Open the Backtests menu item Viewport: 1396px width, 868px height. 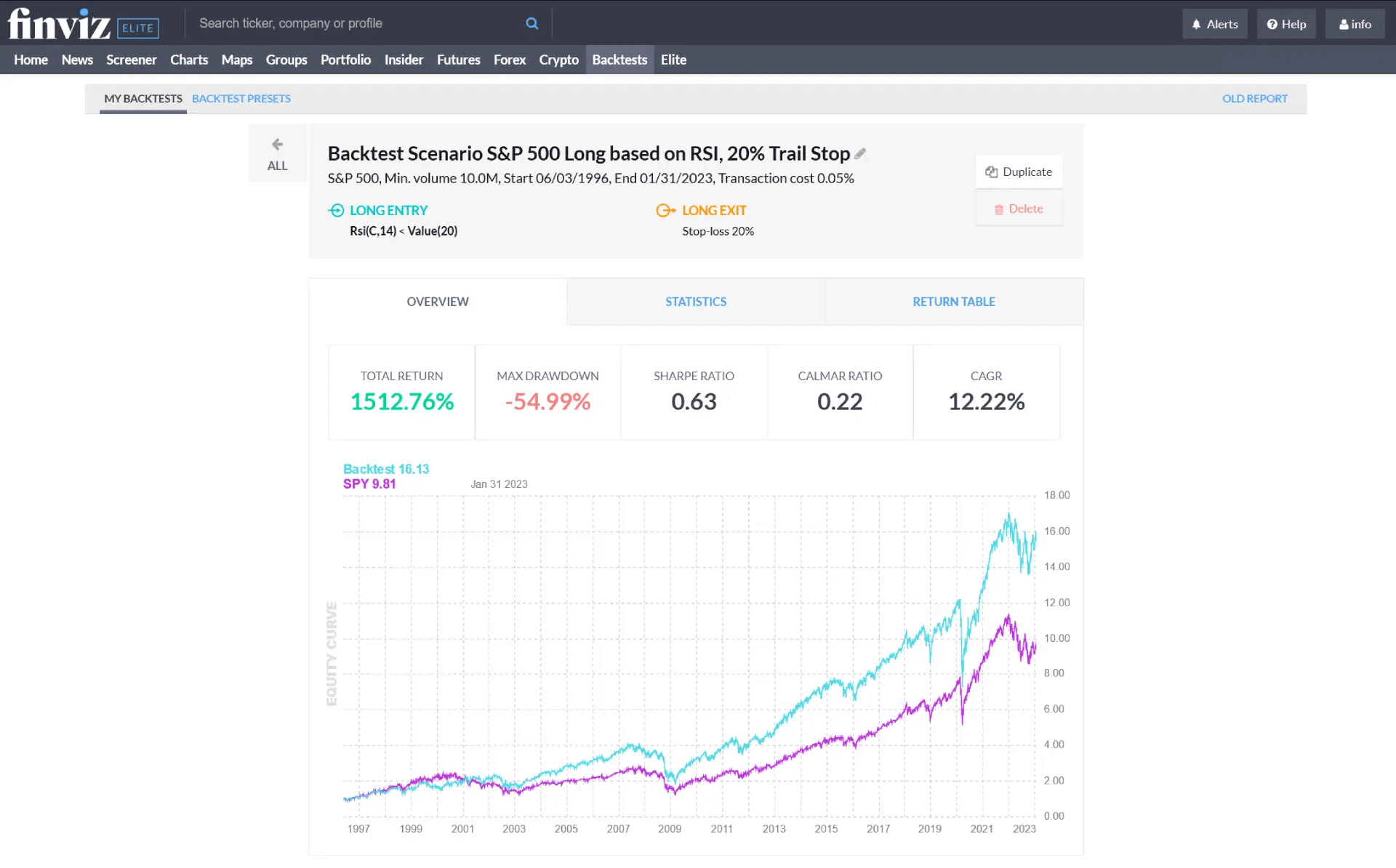tap(619, 60)
